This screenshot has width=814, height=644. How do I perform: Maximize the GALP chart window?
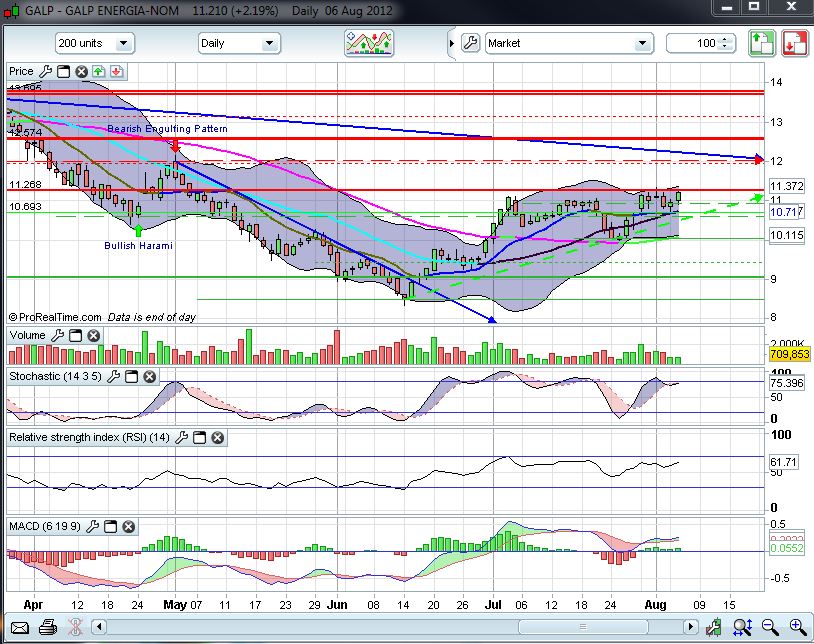tap(754, 7)
